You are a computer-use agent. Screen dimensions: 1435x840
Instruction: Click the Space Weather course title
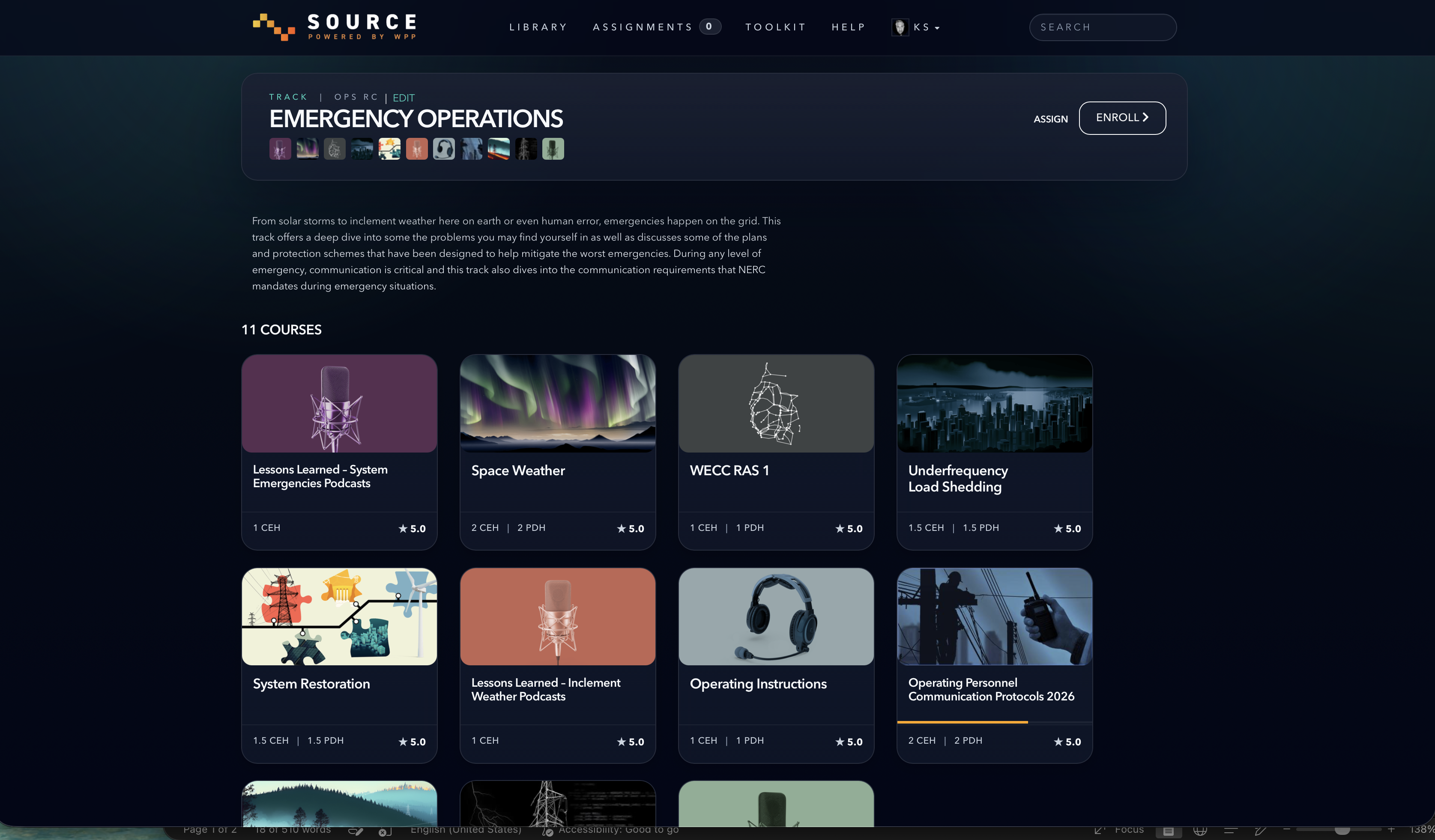click(517, 471)
